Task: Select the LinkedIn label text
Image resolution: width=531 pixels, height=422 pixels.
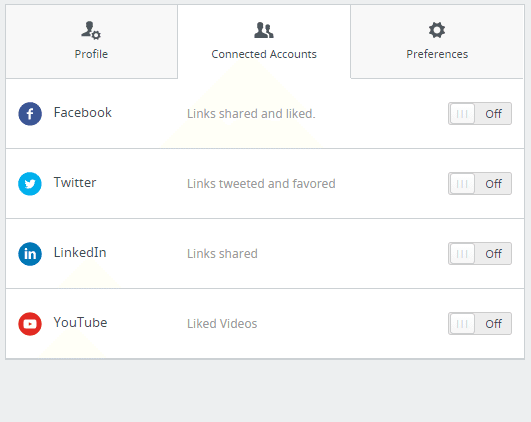Action: point(80,253)
